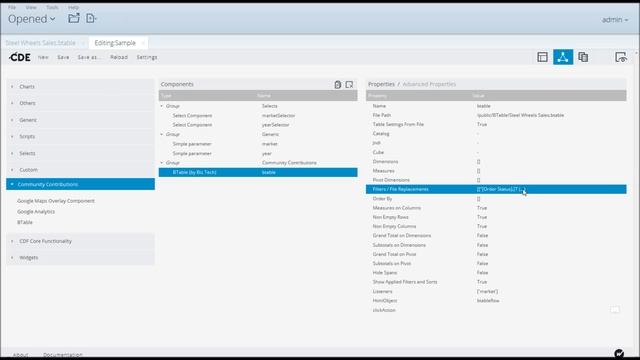The width and height of the screenshot is (640, 360).
Task: Click Save as... in CDE toolbar
Action: coord(88,58)
